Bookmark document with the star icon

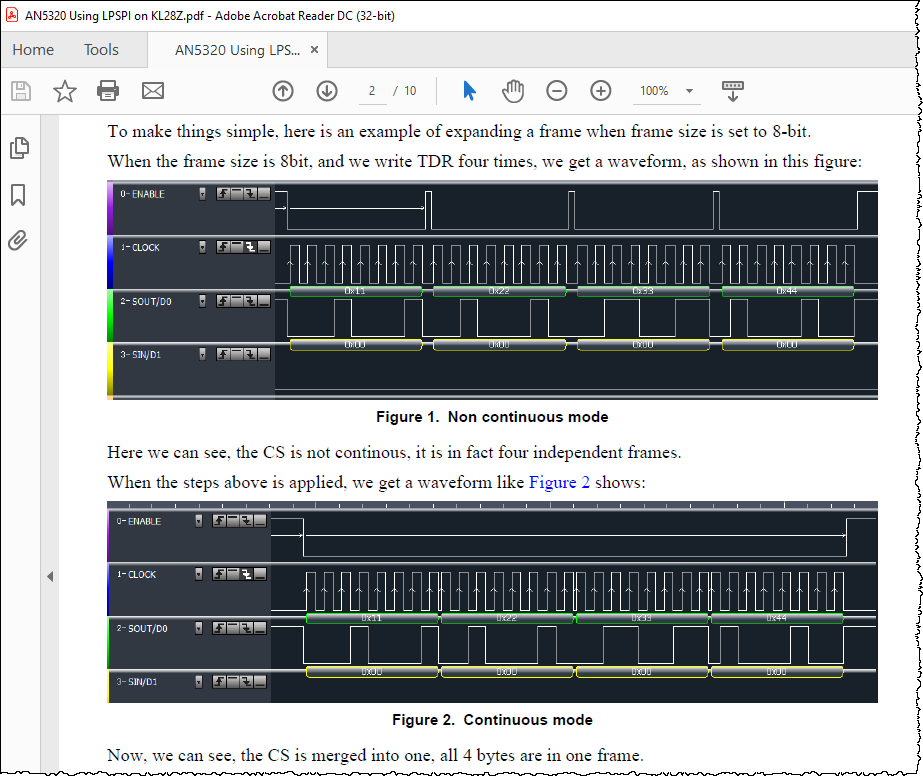point(65,91)
